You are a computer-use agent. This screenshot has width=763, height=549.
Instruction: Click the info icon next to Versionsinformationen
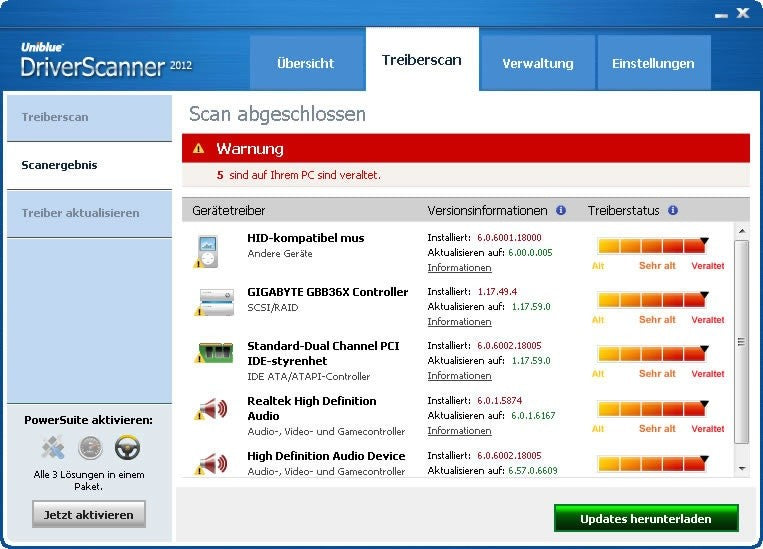click(x=561, y=210)
